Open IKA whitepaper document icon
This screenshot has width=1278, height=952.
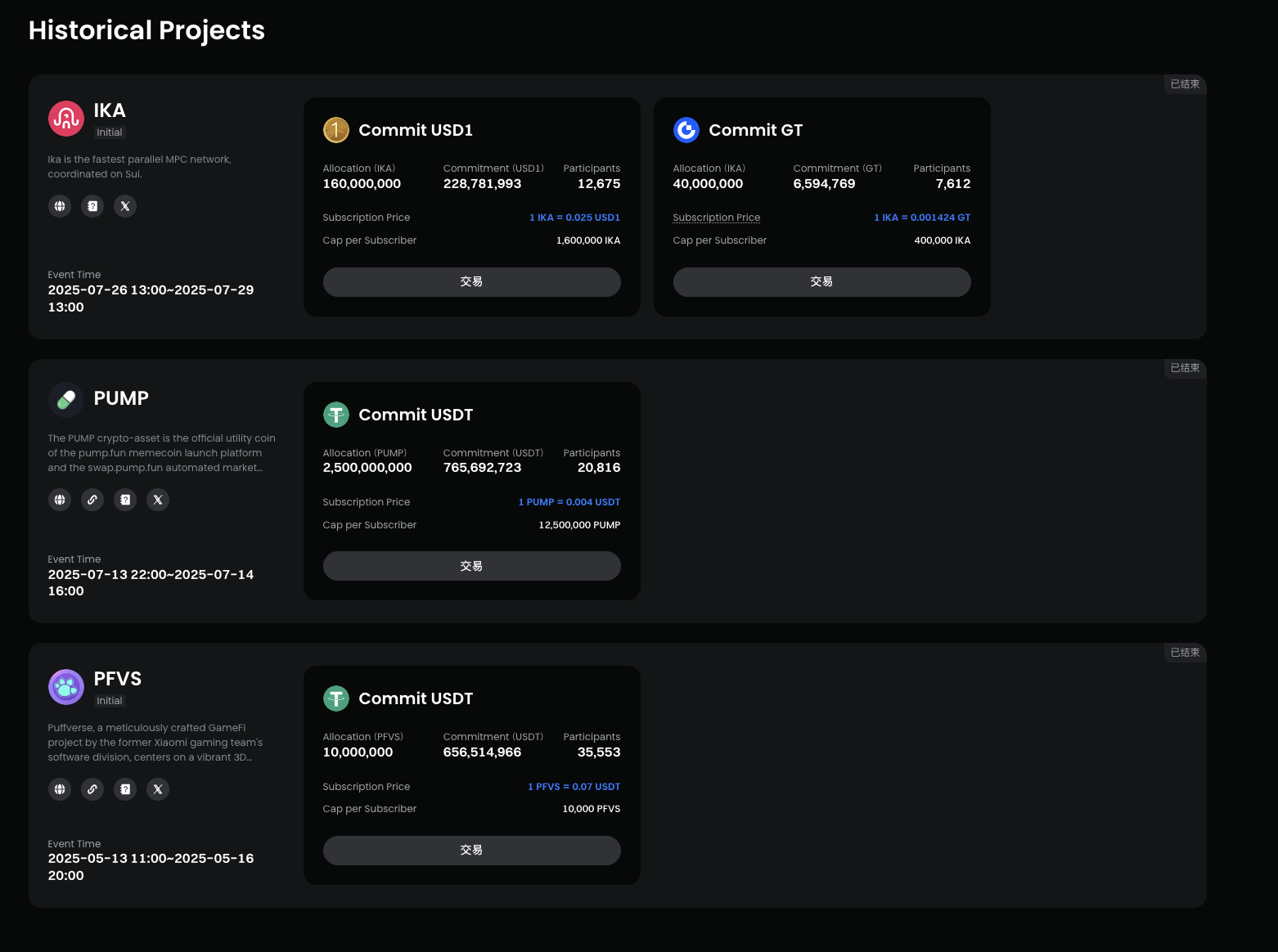click(92, 206)
